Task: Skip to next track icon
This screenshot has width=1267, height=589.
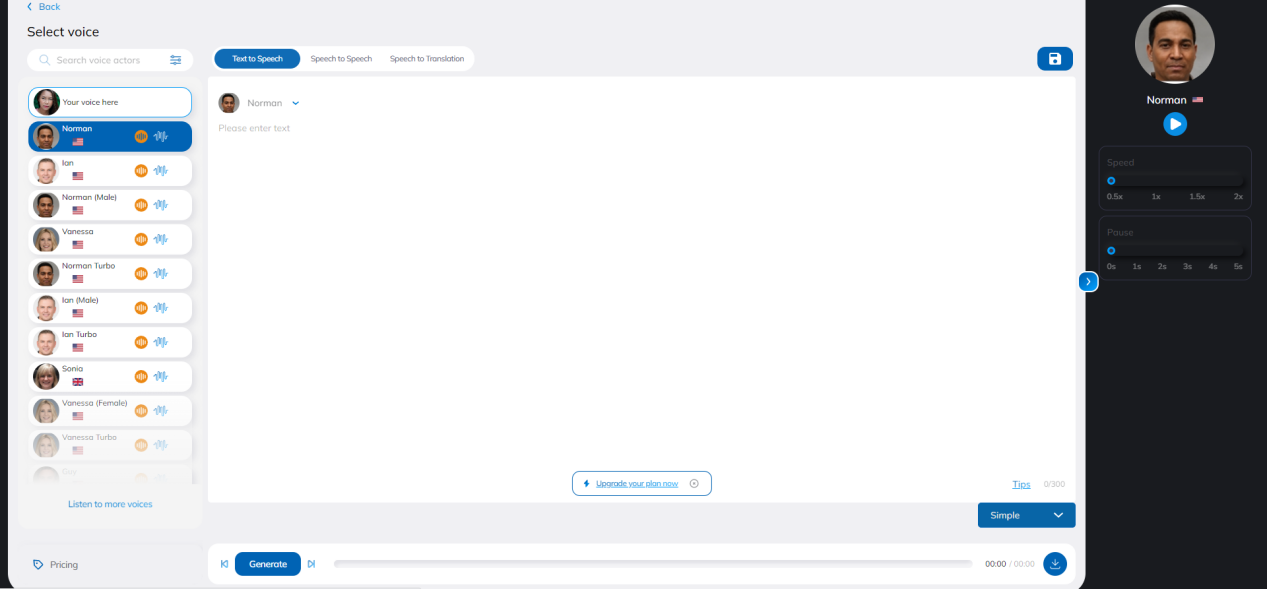Action: pos(311,564)
